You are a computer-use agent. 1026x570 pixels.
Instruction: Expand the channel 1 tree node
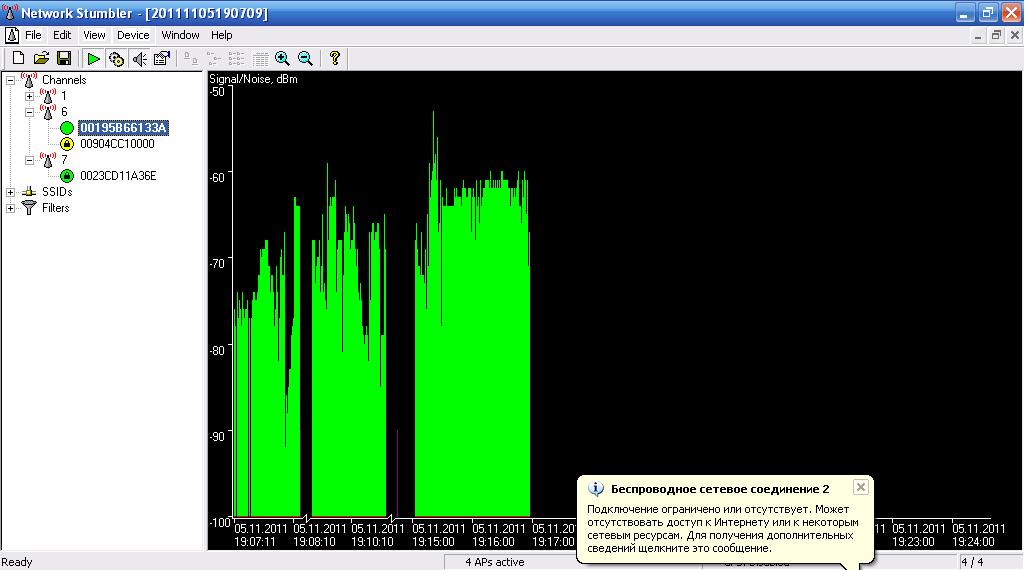click(29, 96)
